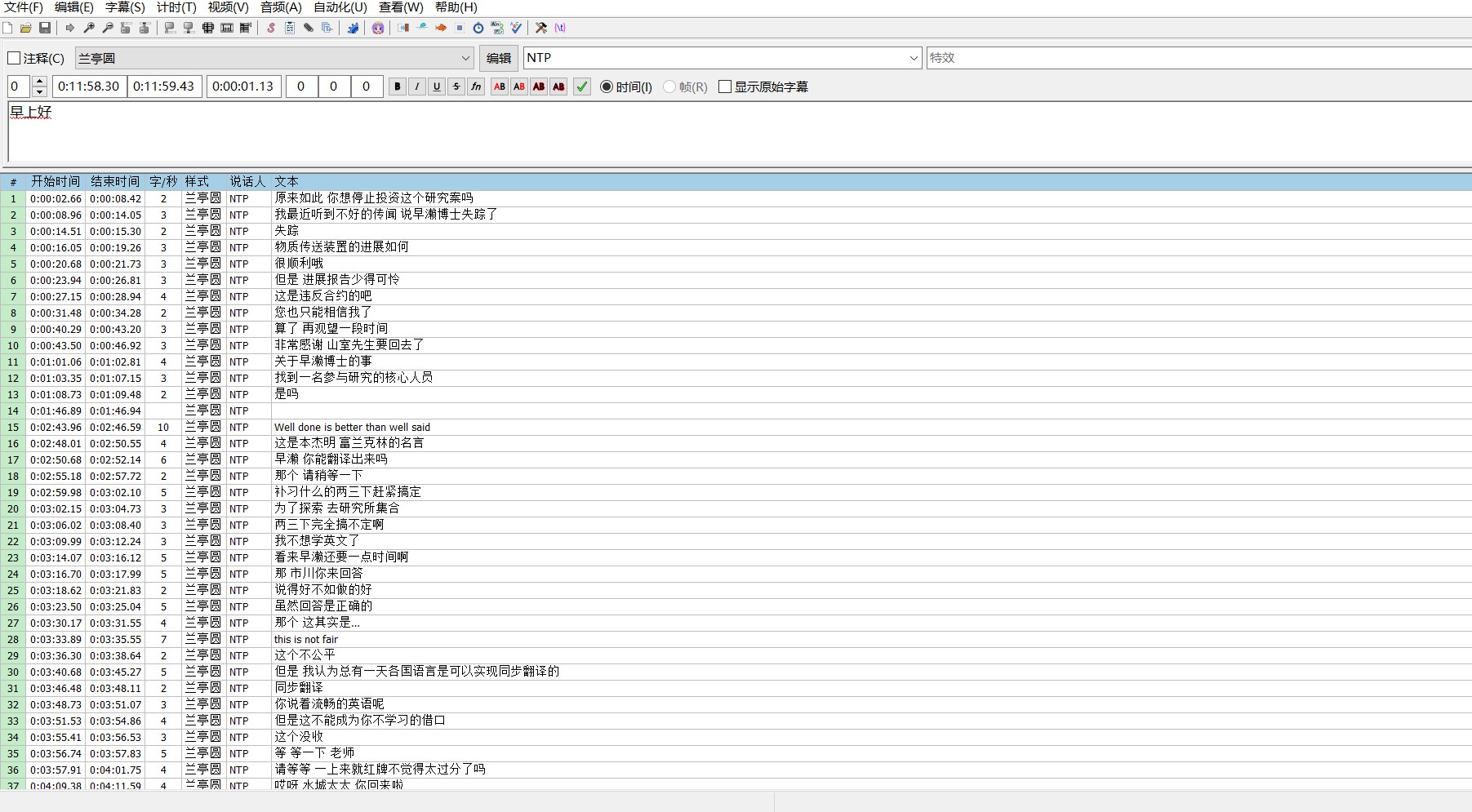The image size is (1472, 812).
Task: Open the 编辑(E) menu
Action: click(x=74, y=7)
